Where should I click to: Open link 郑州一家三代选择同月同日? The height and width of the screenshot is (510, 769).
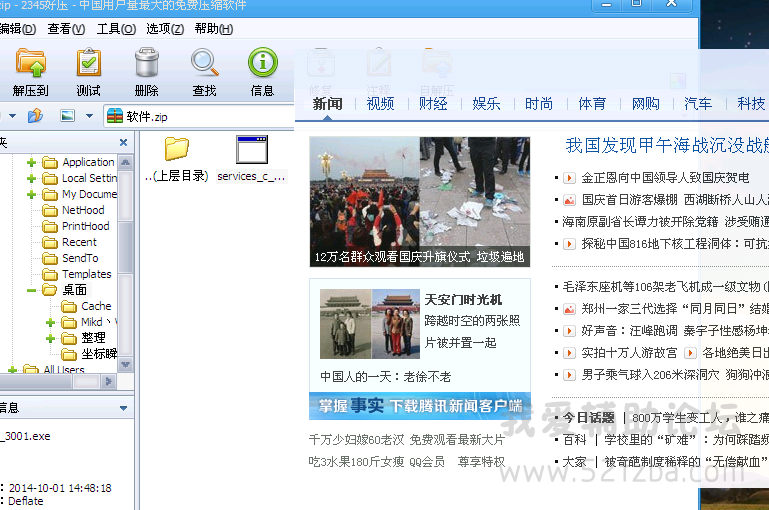[675, 309]
